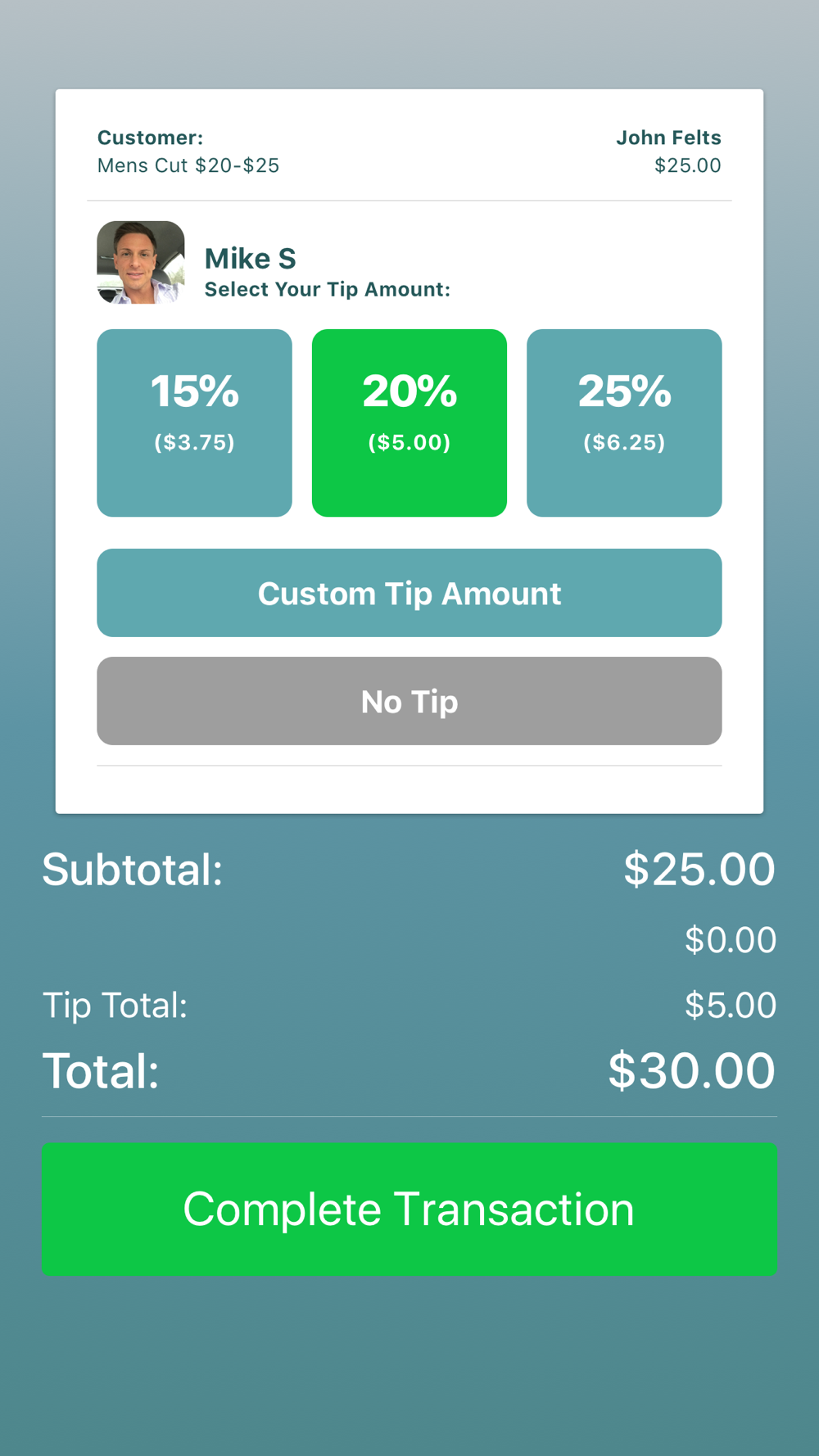Click the $5.00 tip total amount
Viewport: 819px width, 1456px height.
[730, 1005]
